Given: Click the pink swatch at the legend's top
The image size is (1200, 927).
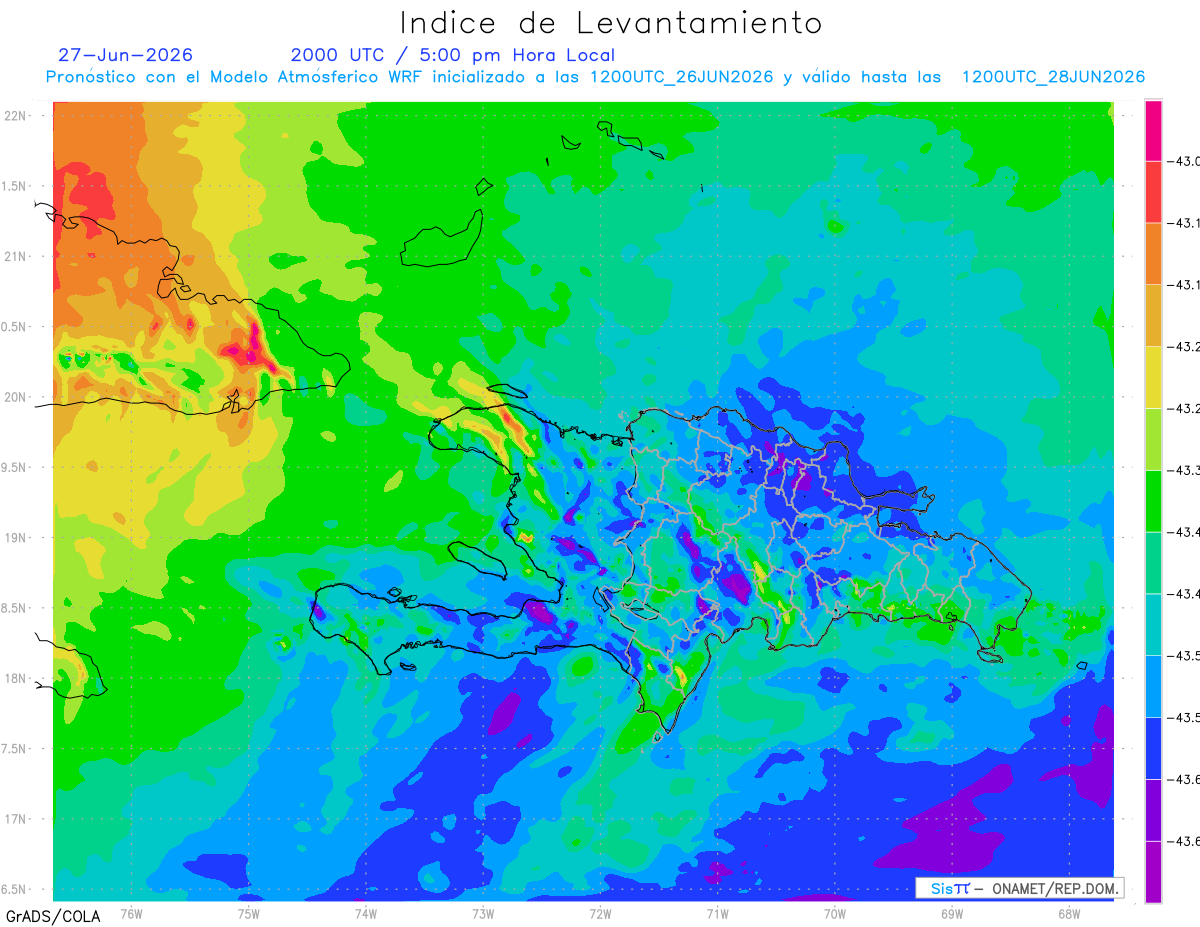Looking at the screenshot, I should pyautogui.click(x=1153, y=130).
